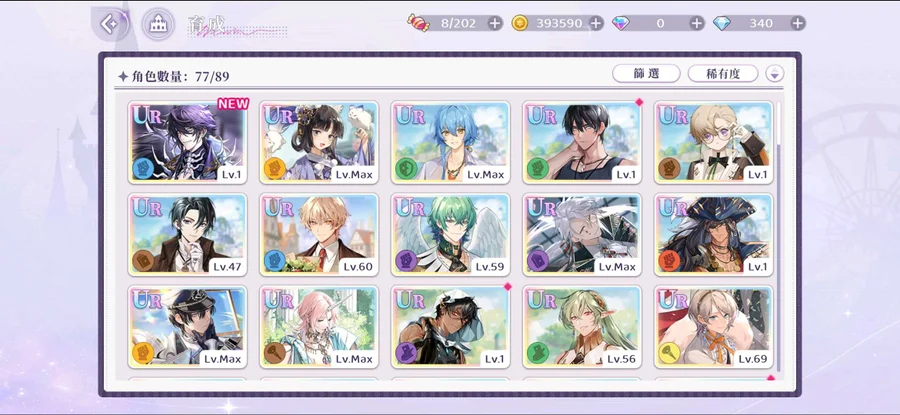The width and height of the screenshot is (900, 415).
Task: Select the blue-haired UR Lv.Max card
Action: click(451, 142)
